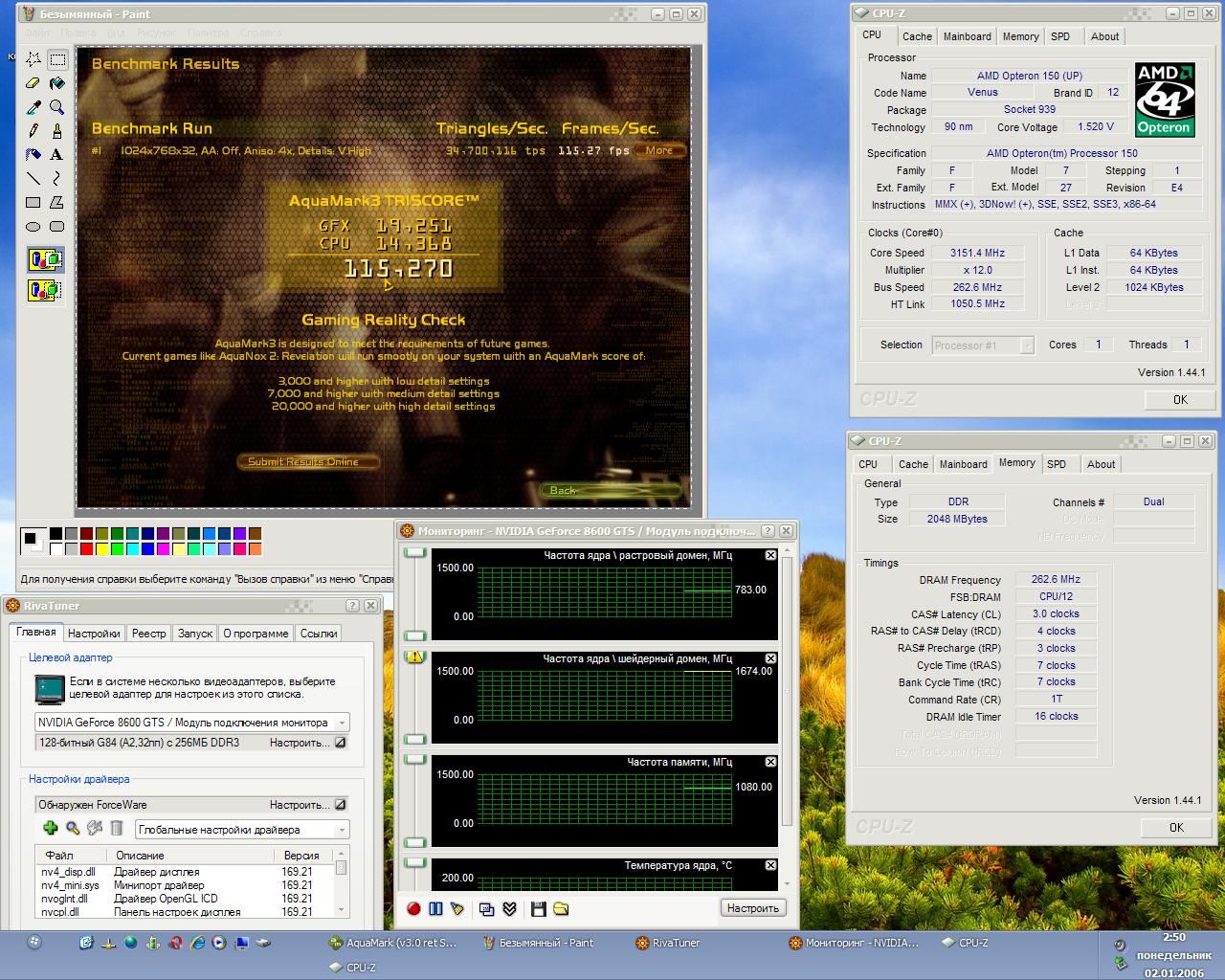Click the magnifier icon in RivaTuner driver settings
The width and height of the screenshot is (1225, 980).
tap(73, 828)
